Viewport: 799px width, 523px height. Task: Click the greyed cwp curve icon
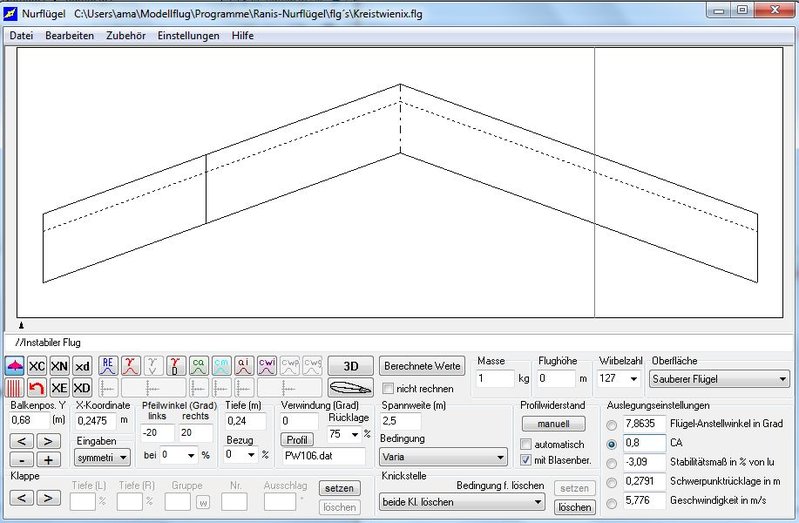pos(289,366)
